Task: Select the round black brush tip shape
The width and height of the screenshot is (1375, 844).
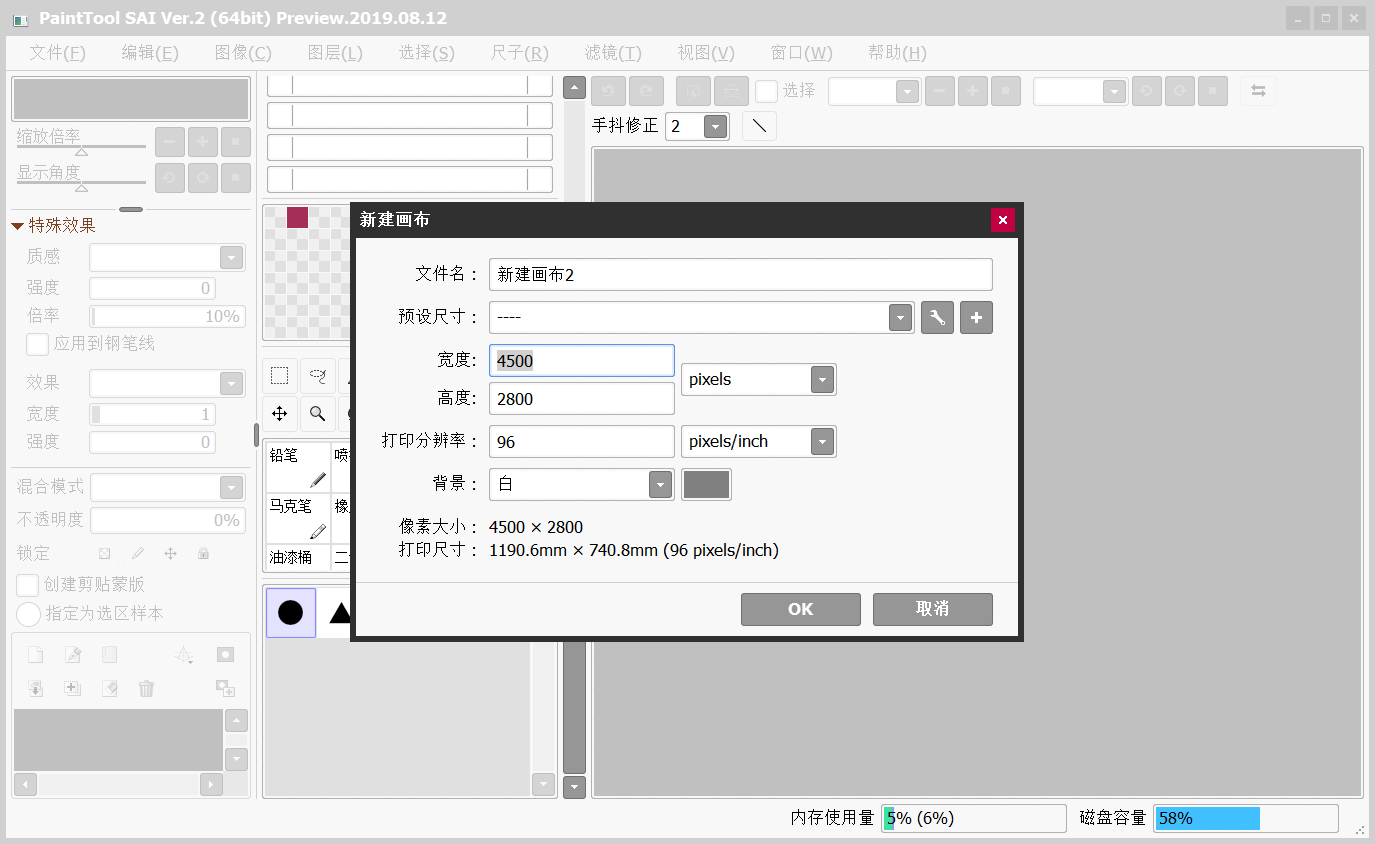Action: 291,613
